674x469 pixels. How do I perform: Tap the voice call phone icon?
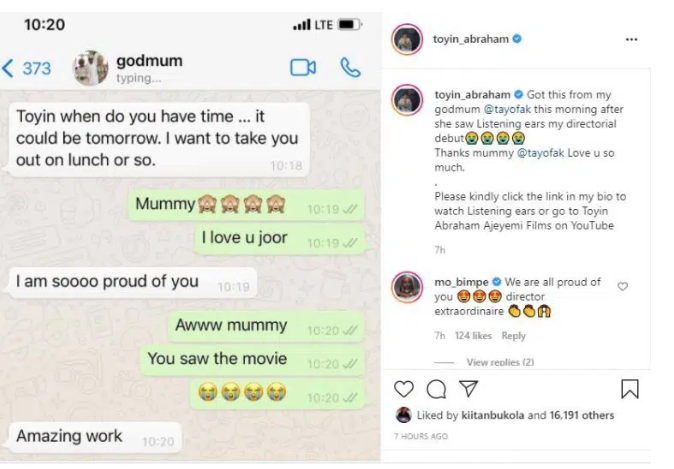[350, 68]
